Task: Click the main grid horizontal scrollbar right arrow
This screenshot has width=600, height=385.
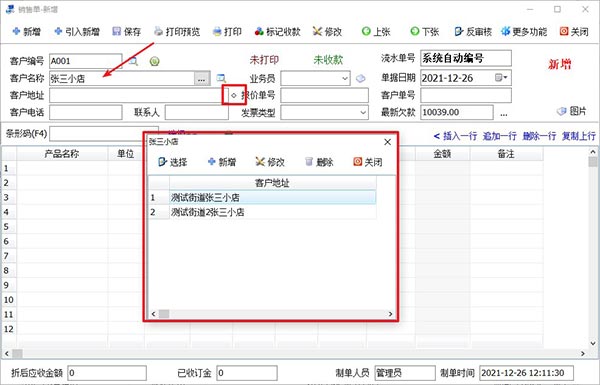Action: [583, 353]
